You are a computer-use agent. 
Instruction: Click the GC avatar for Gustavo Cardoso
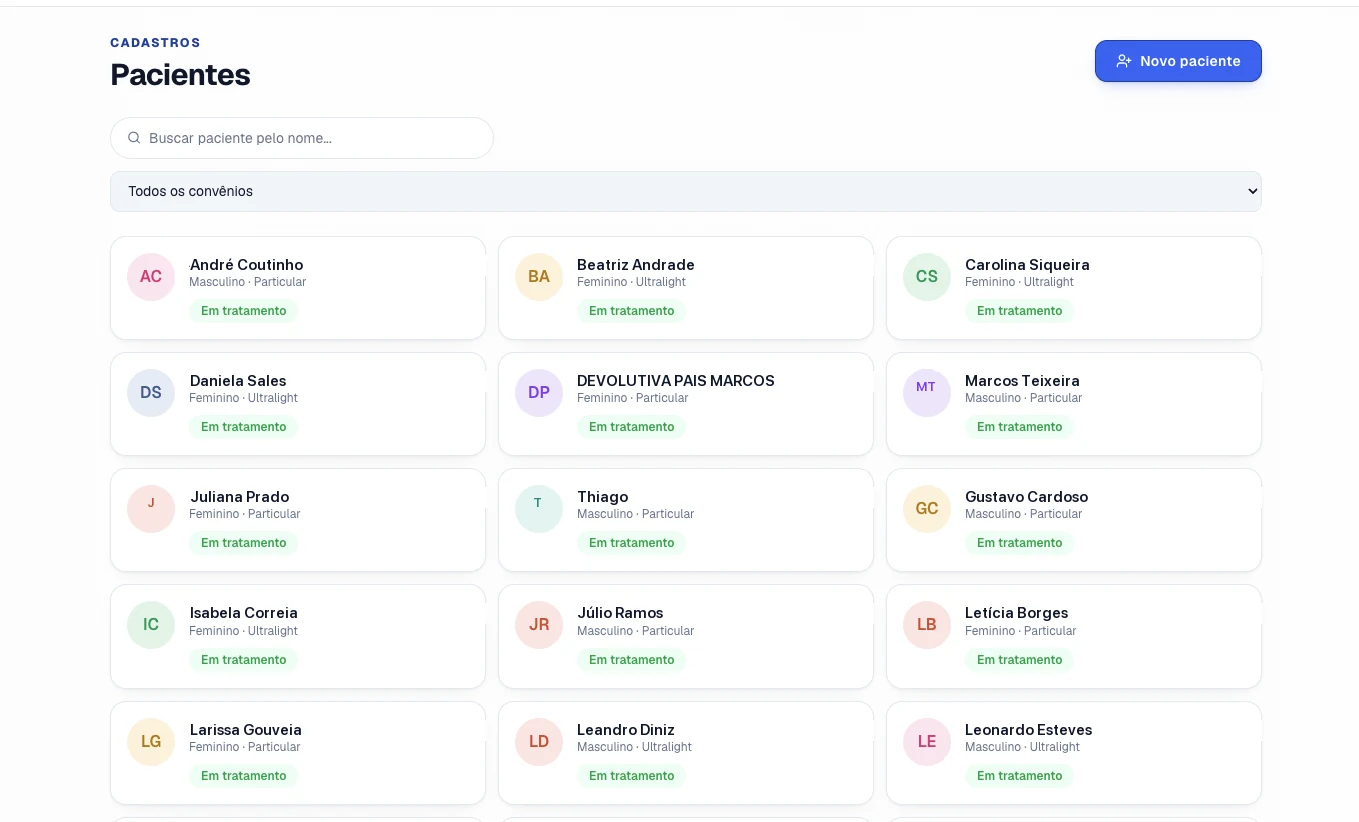(927, 509)
